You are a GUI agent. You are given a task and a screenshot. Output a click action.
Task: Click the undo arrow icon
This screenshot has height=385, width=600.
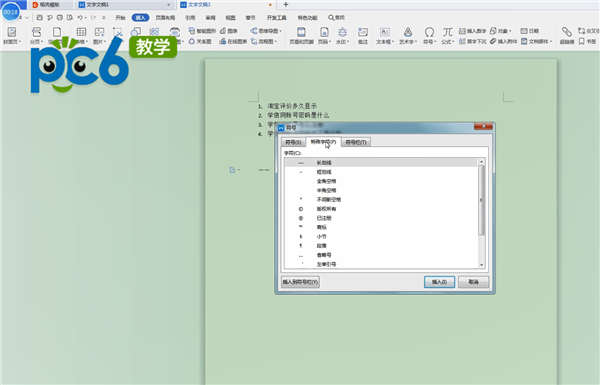(x=80, y=18)
